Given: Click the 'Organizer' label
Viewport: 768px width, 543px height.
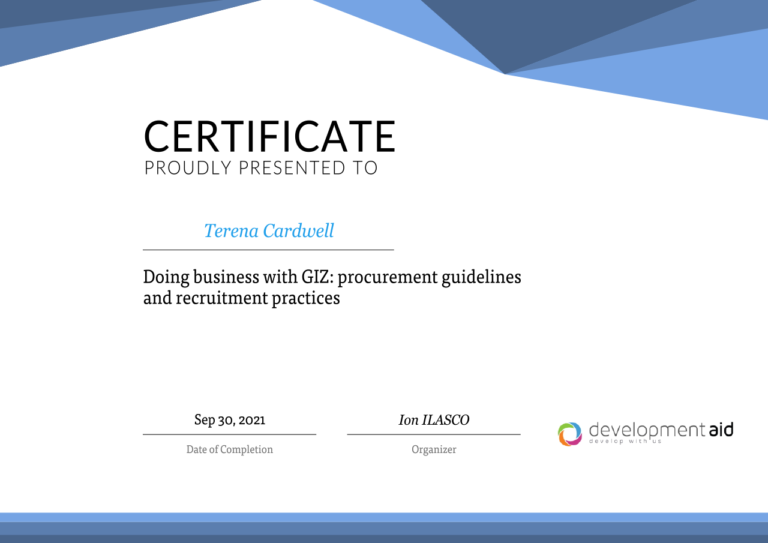Looking at the screenshot, I should click(434, 449).
